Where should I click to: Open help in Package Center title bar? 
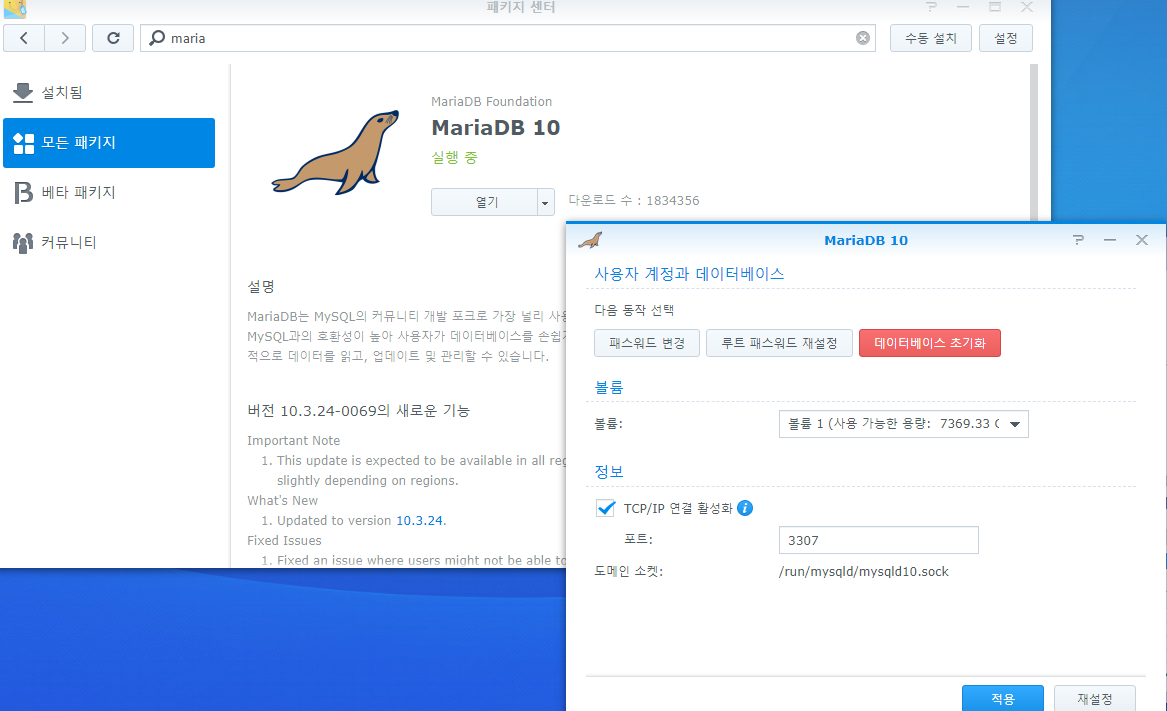pos(931,7)
